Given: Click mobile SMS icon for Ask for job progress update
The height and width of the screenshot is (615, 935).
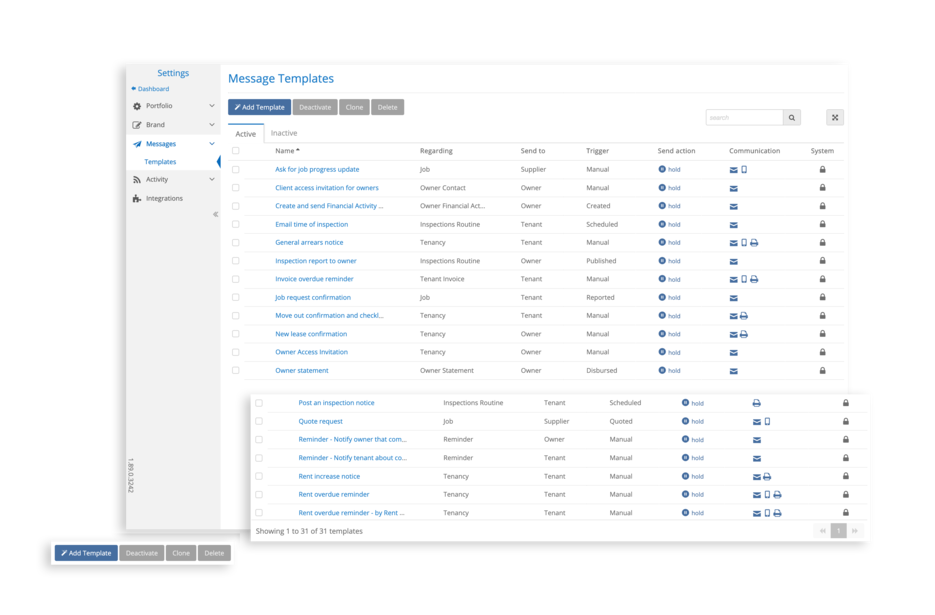Looking at the screenshot, I should [x=744, y=169].
